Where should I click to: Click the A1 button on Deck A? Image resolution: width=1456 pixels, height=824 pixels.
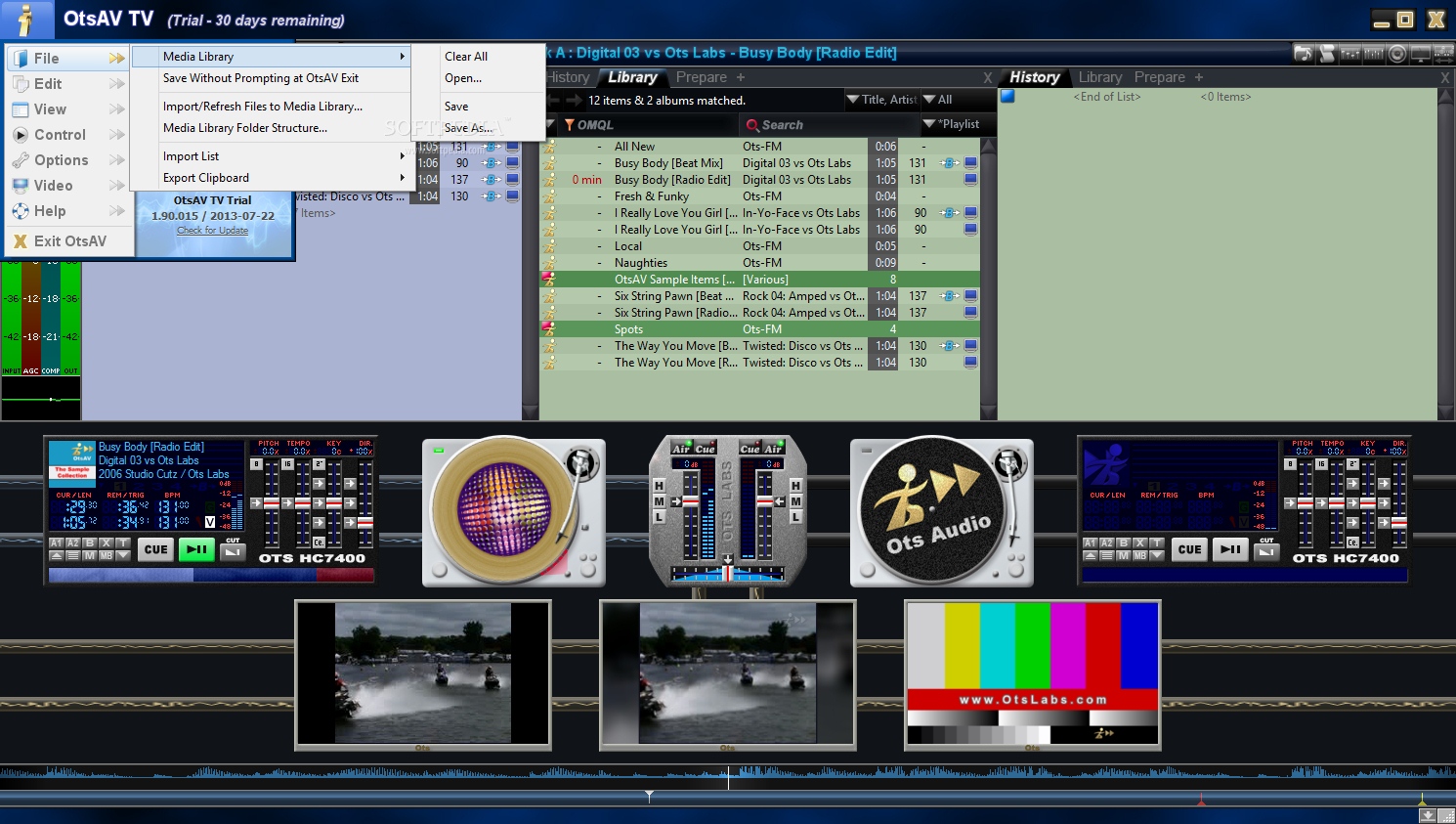coord(56,542)
